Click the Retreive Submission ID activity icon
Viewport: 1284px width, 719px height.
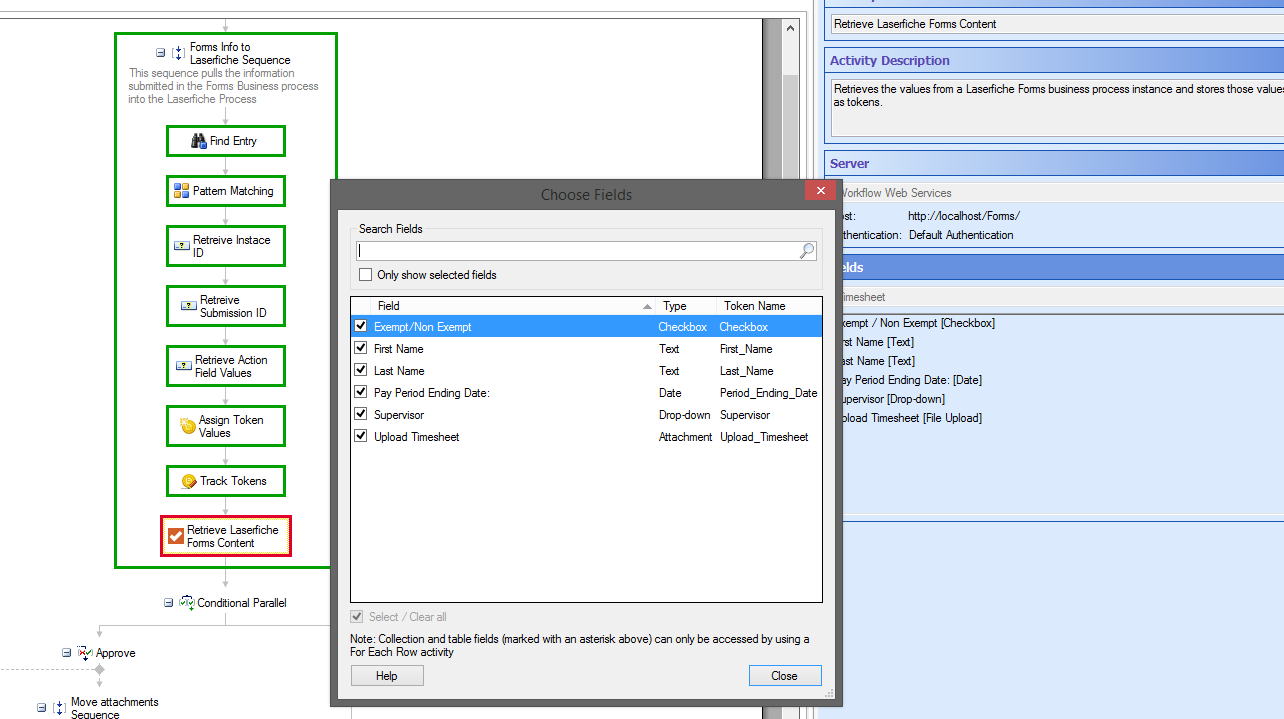pos(189,305)
